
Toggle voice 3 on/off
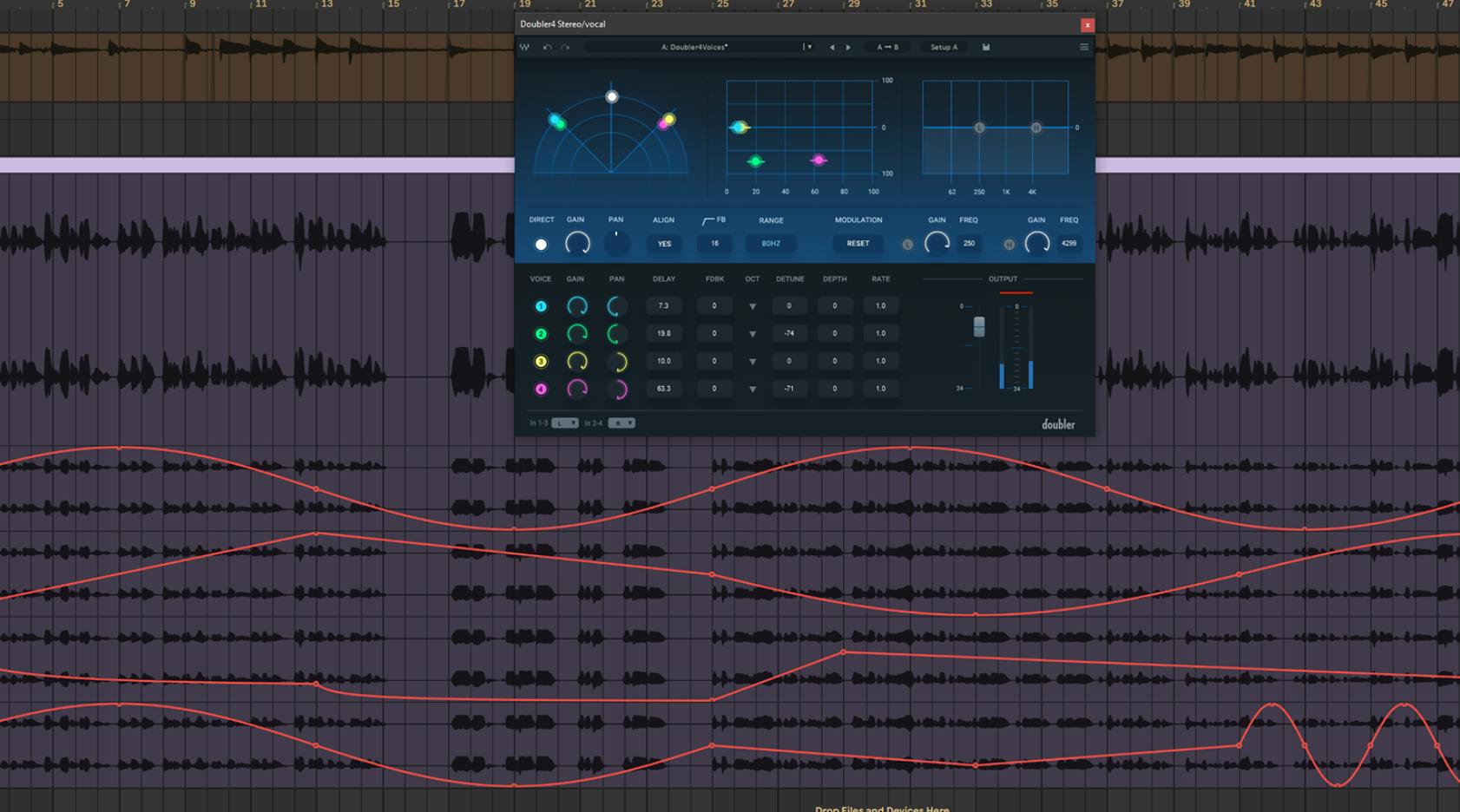click(x=541, y=362)
